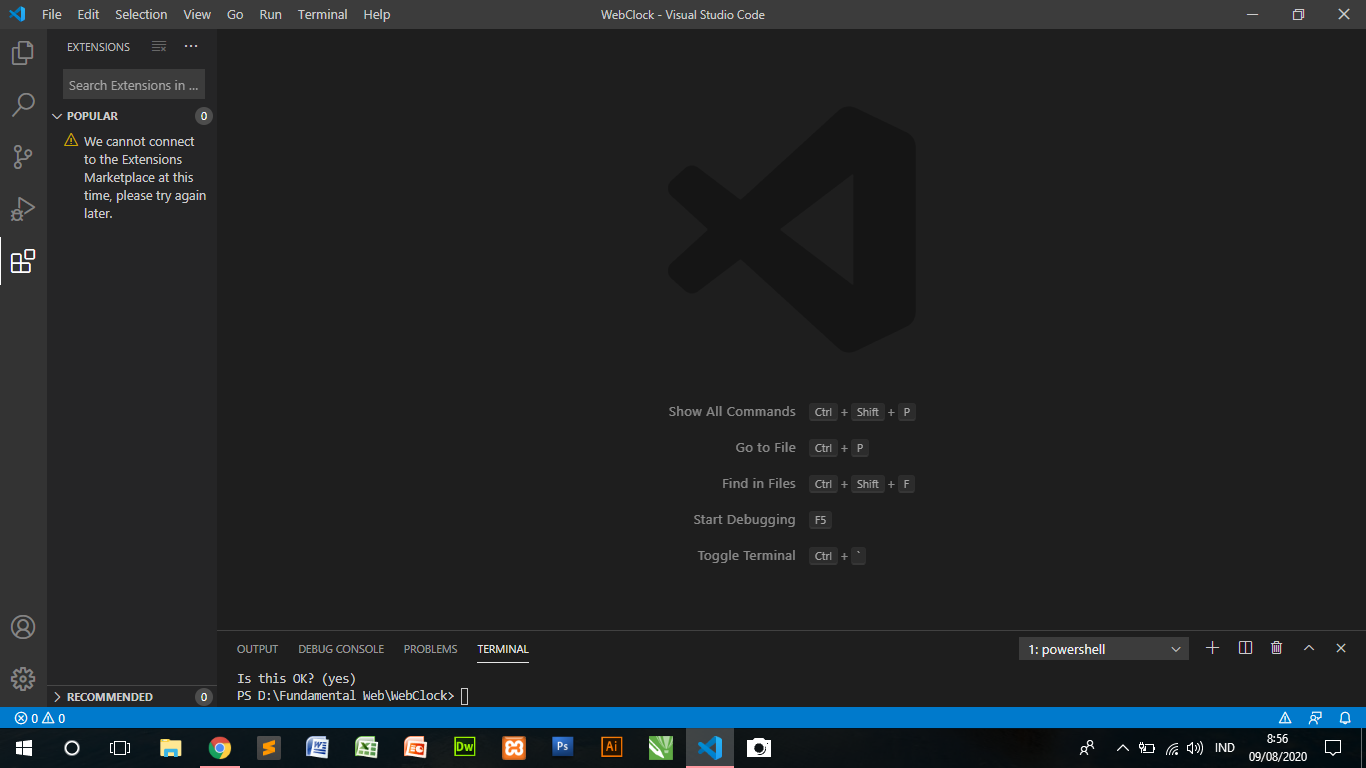Screen dimensions: 1366x768
Task: Open the Run and Debug icon
Action: click(23, 208)
